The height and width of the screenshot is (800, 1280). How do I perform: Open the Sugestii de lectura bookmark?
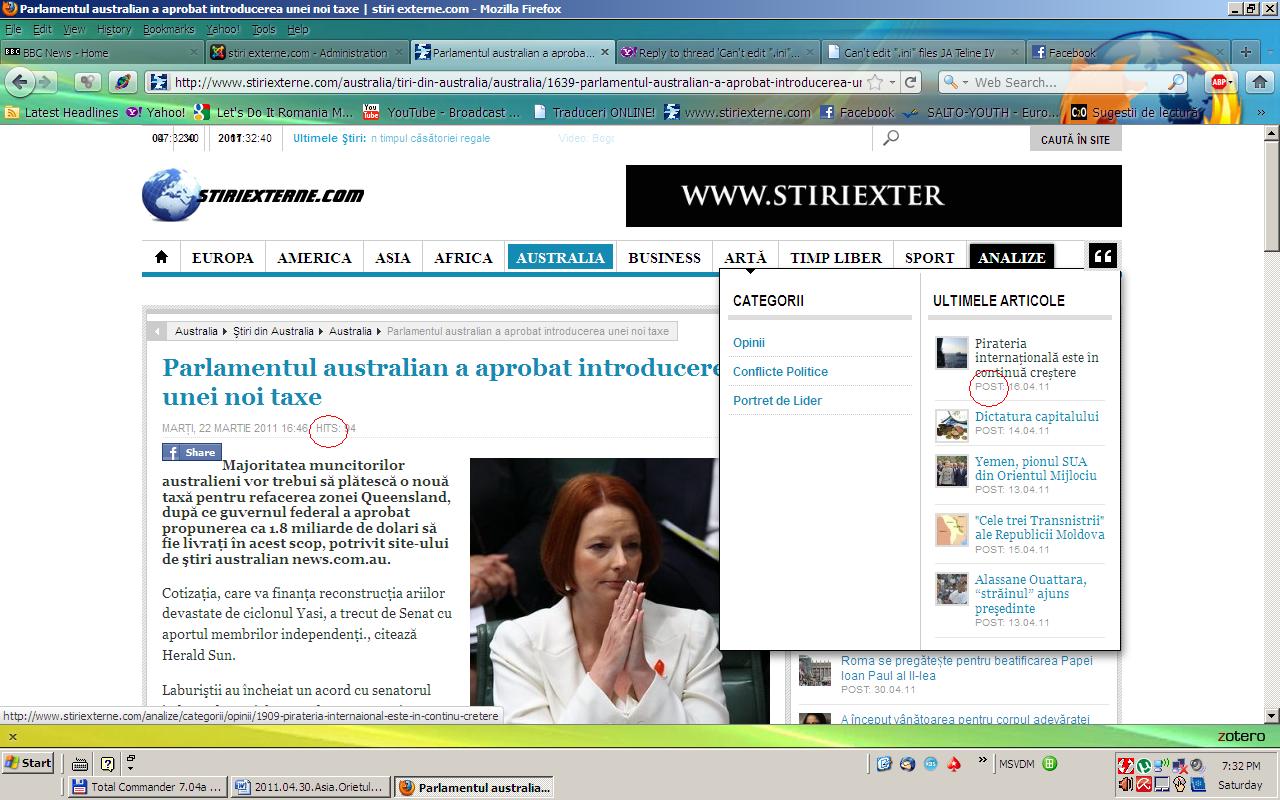click(x=1136, y=112)
